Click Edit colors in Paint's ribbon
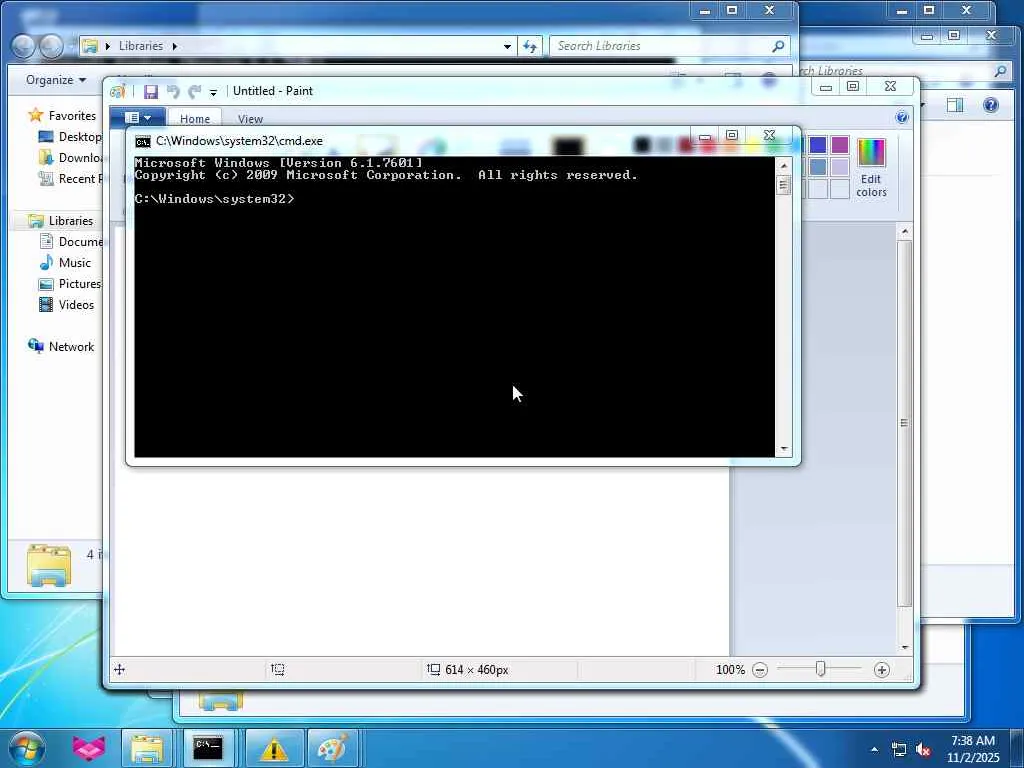Screen dimensions: 1024x768 tap(871, 168)
